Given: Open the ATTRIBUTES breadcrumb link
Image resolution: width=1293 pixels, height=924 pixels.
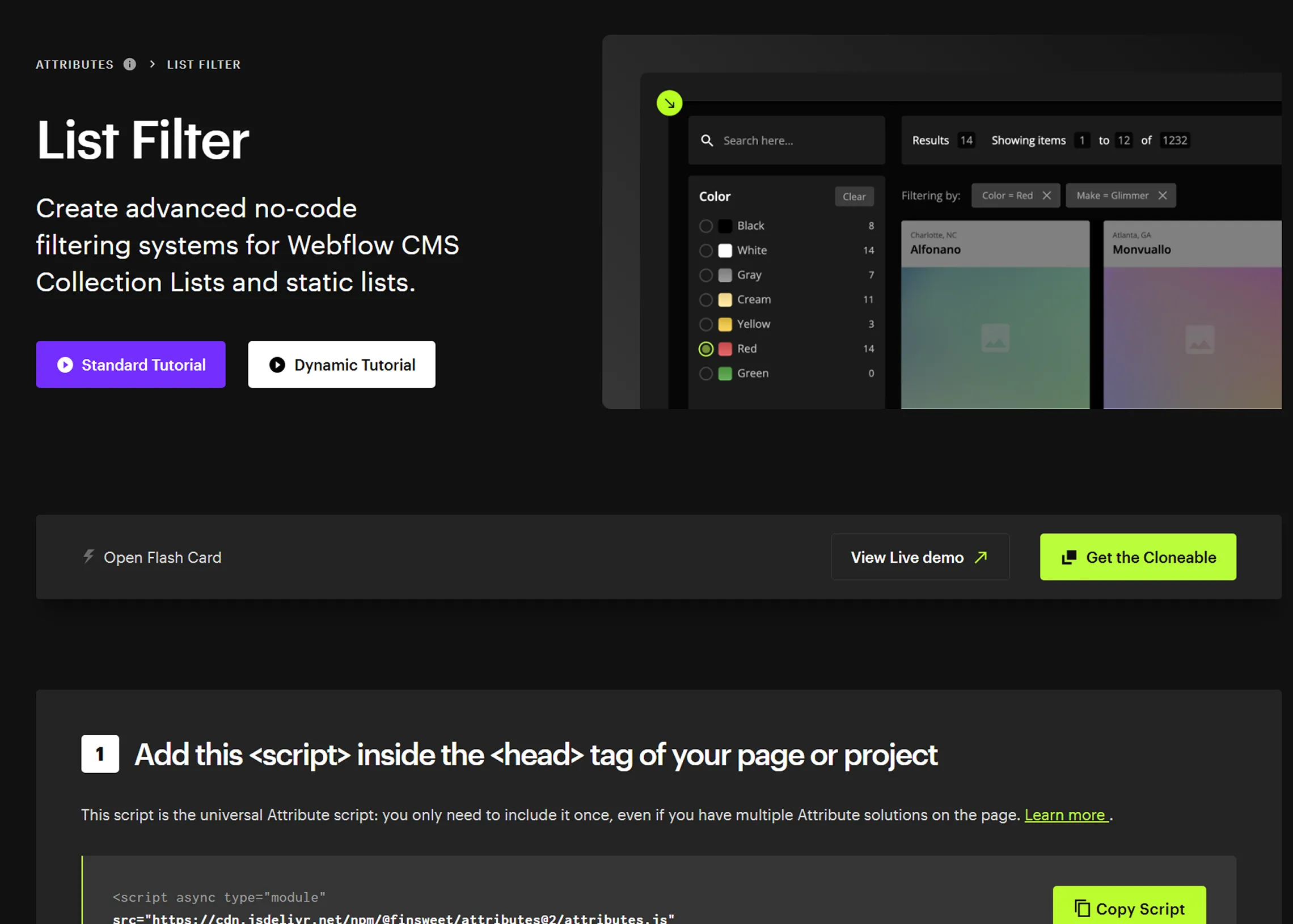Looking at the screenshot, I should pyautogui.click(x=74, y=64).
